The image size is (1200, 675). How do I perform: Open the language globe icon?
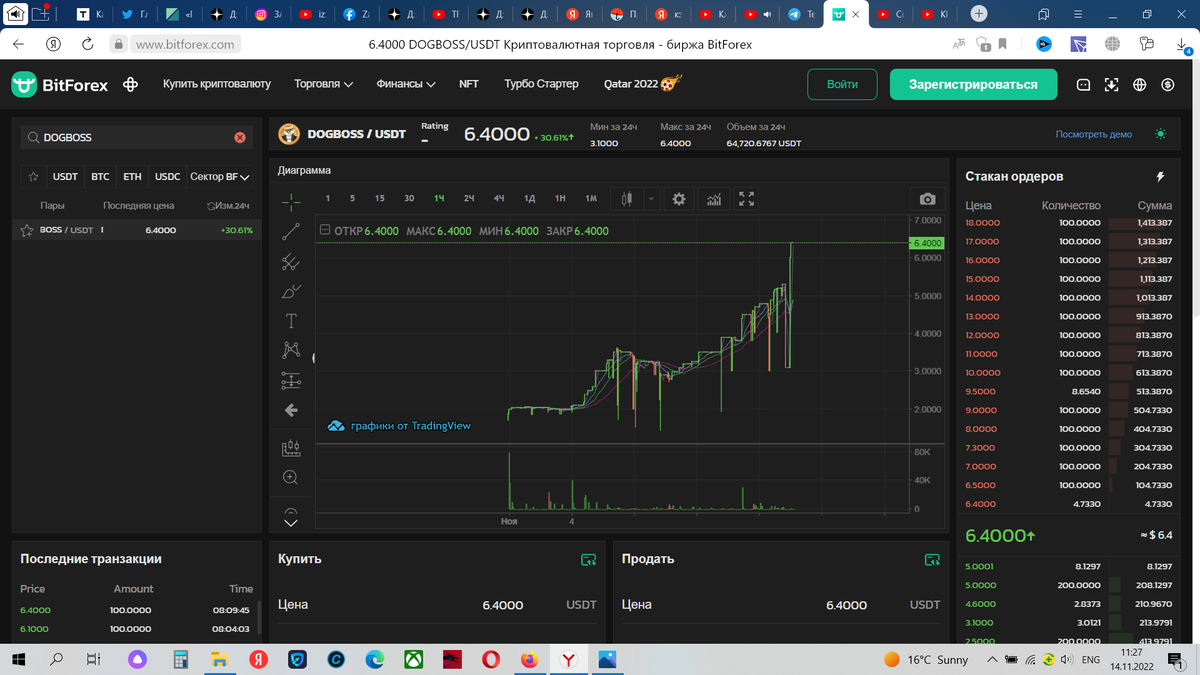[1139, 85]
